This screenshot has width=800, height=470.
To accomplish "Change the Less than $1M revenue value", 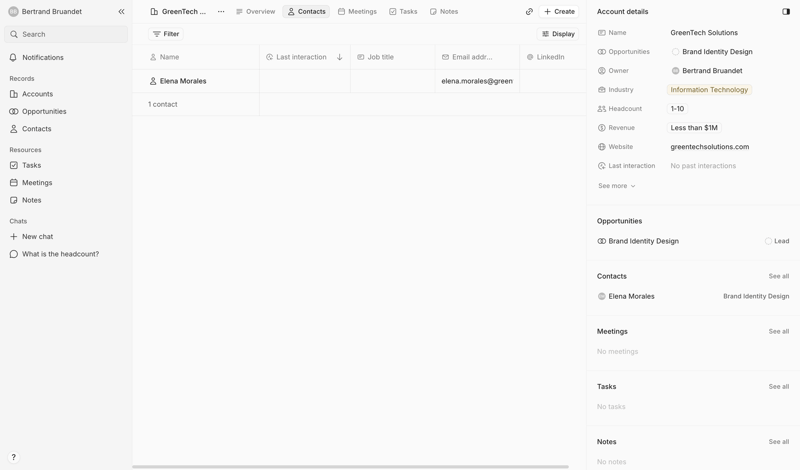I will [694, 128].
